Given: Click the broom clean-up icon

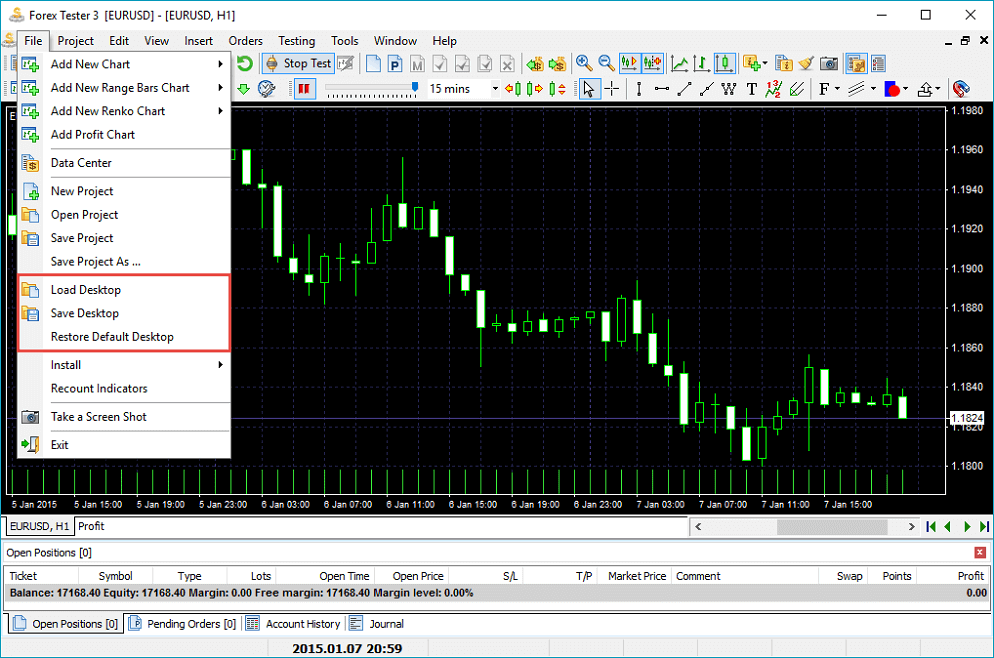Looking at the screenshot, I should coord(806,63).
